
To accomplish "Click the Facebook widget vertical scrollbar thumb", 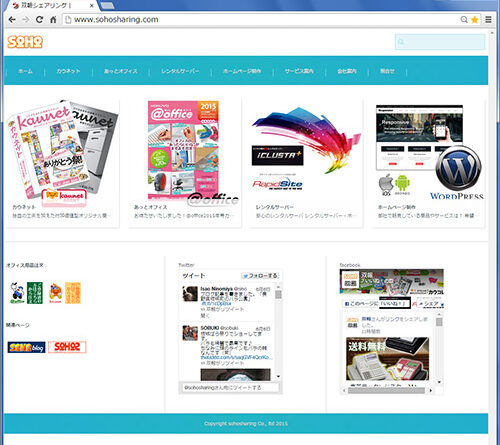I will [x=439, y=322].
